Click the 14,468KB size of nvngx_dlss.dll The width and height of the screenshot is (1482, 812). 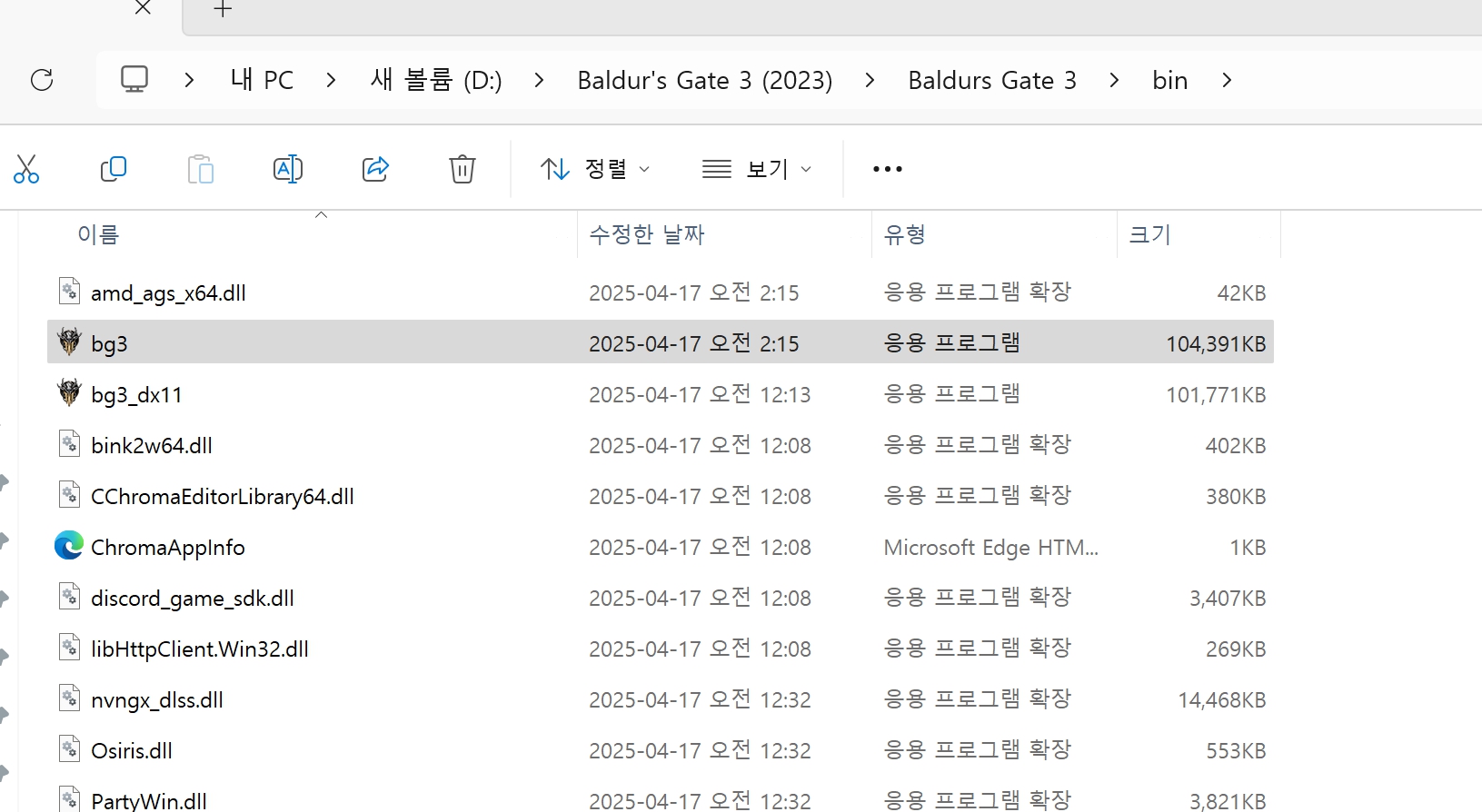(1222, 700)
